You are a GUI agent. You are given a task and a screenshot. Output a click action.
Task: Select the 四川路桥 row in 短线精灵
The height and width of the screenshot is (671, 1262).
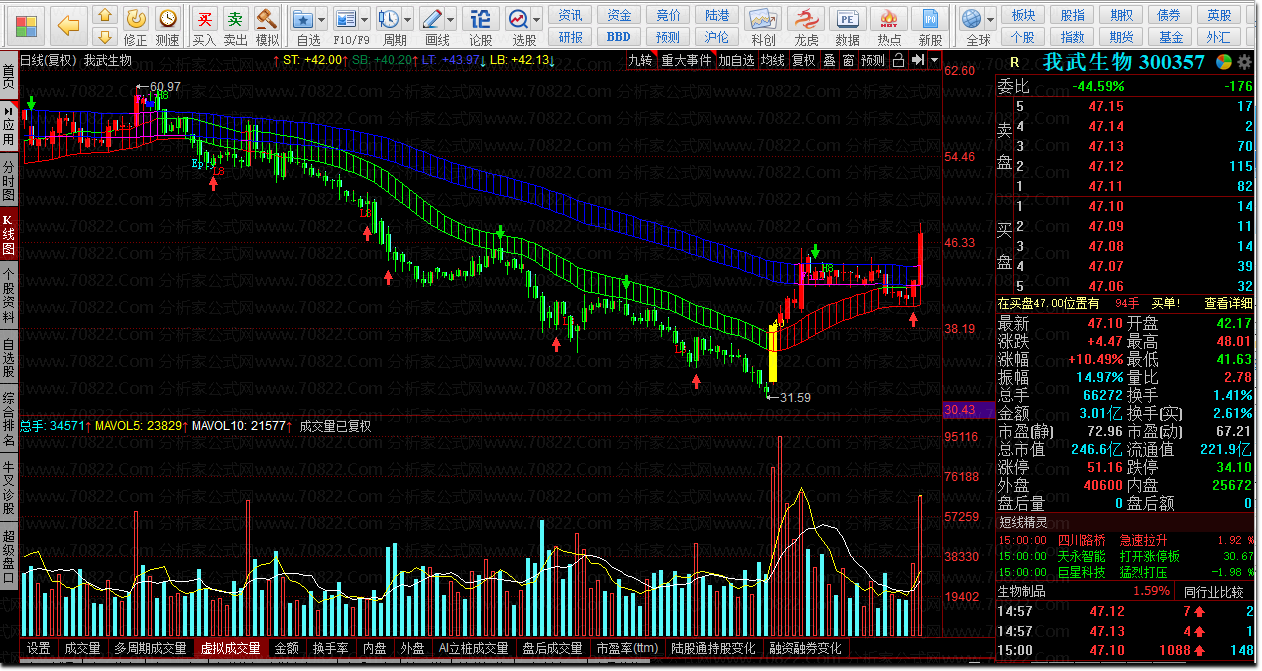pos(1126,540)
